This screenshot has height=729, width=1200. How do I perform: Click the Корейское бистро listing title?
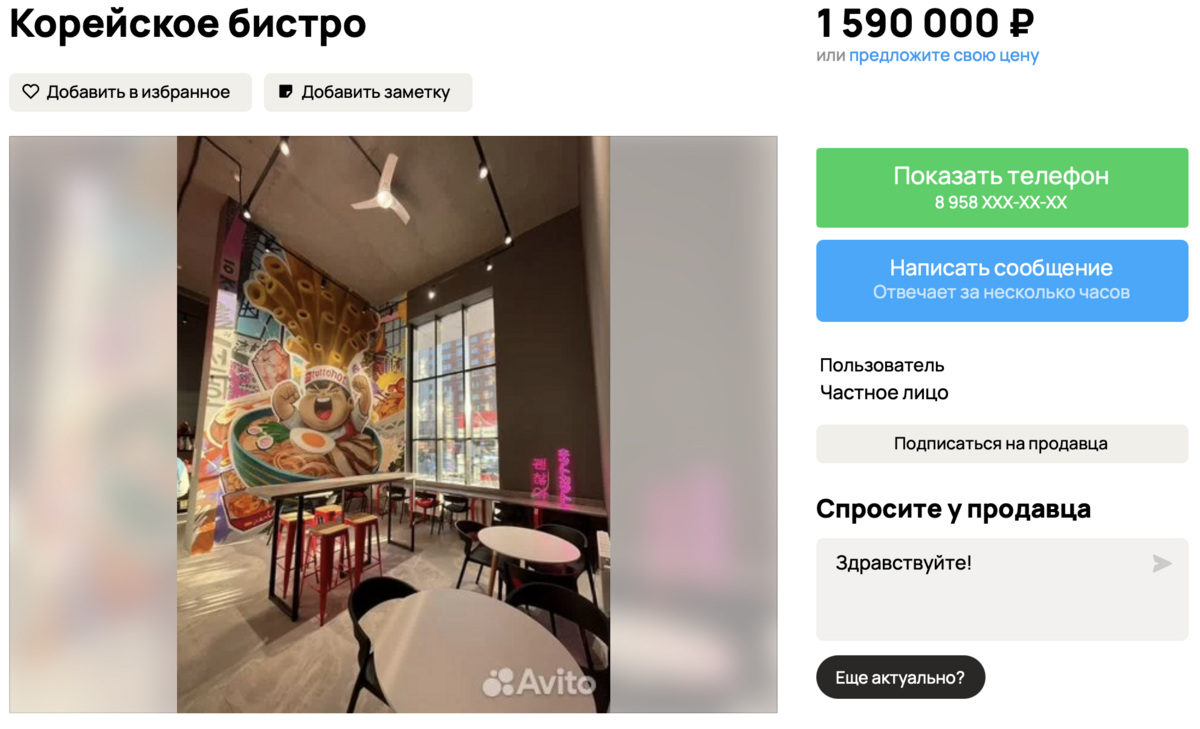pyautogui.click(x=188, y=24)
